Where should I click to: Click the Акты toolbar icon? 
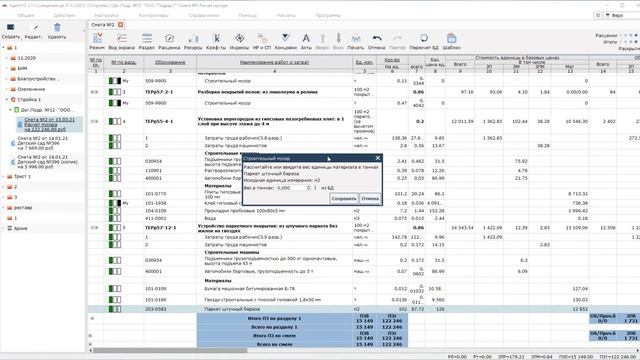click(306, 38)
